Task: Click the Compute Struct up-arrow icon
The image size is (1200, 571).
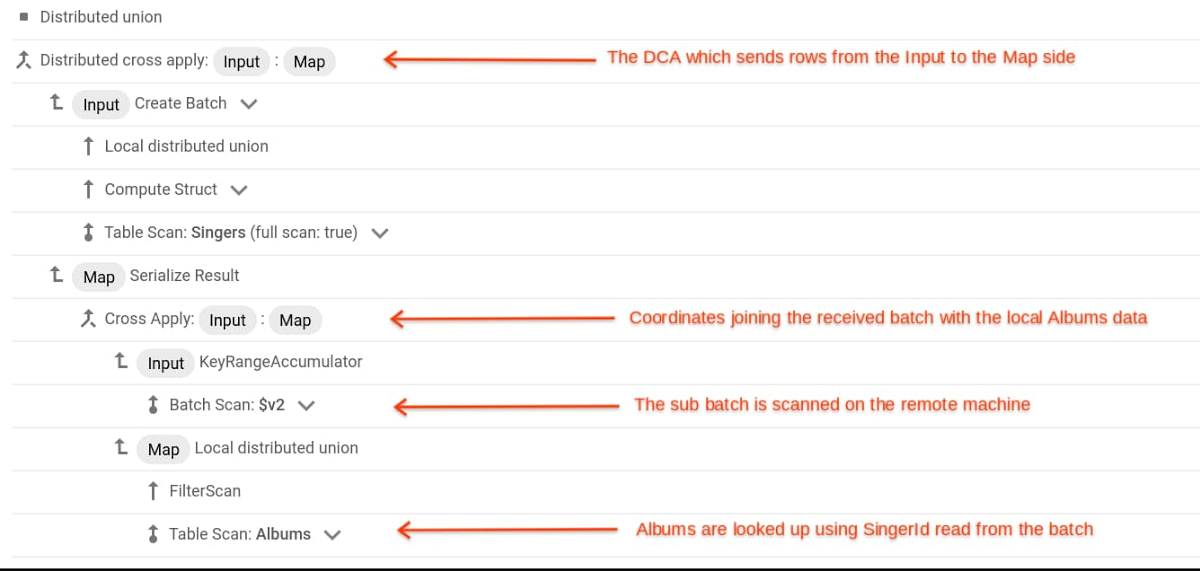Action: (89, 189)
